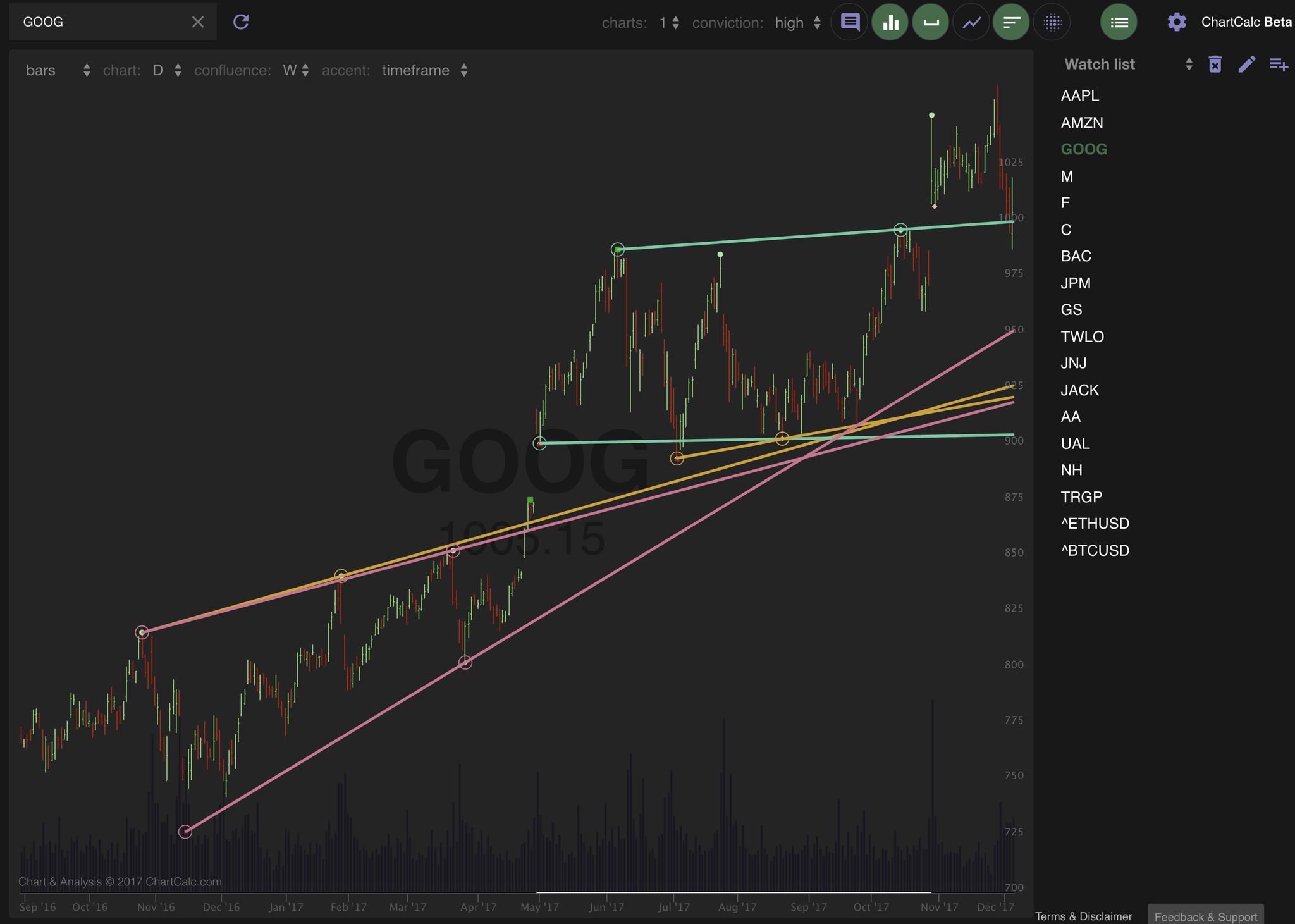1295x924 pixels.
Task: Click the ChartCalc Beta title
Action: point(1246,22)
